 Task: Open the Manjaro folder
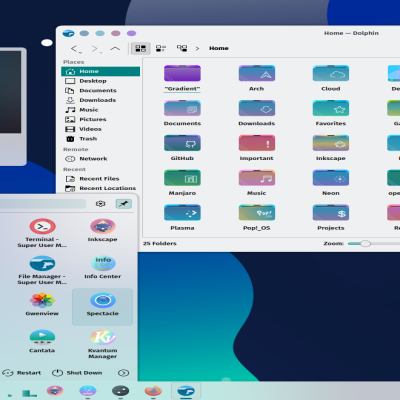tap(182, 178)
